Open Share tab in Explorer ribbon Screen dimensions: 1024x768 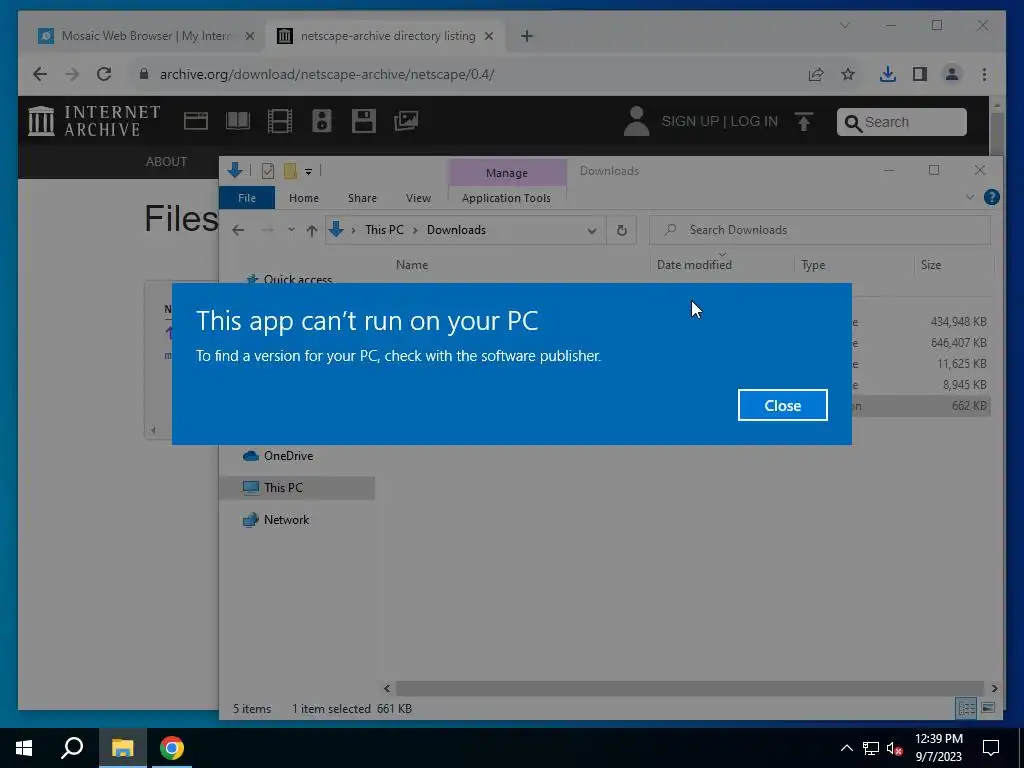click(362, 198)
